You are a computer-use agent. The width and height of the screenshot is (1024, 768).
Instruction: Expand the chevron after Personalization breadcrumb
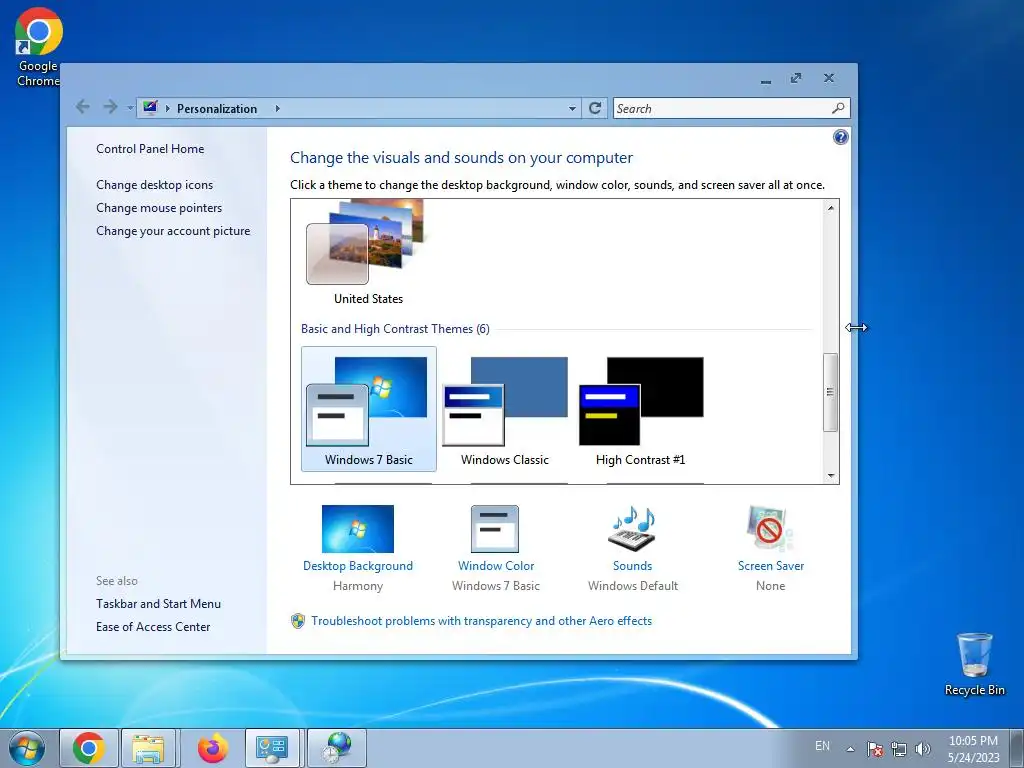(278, 108)
